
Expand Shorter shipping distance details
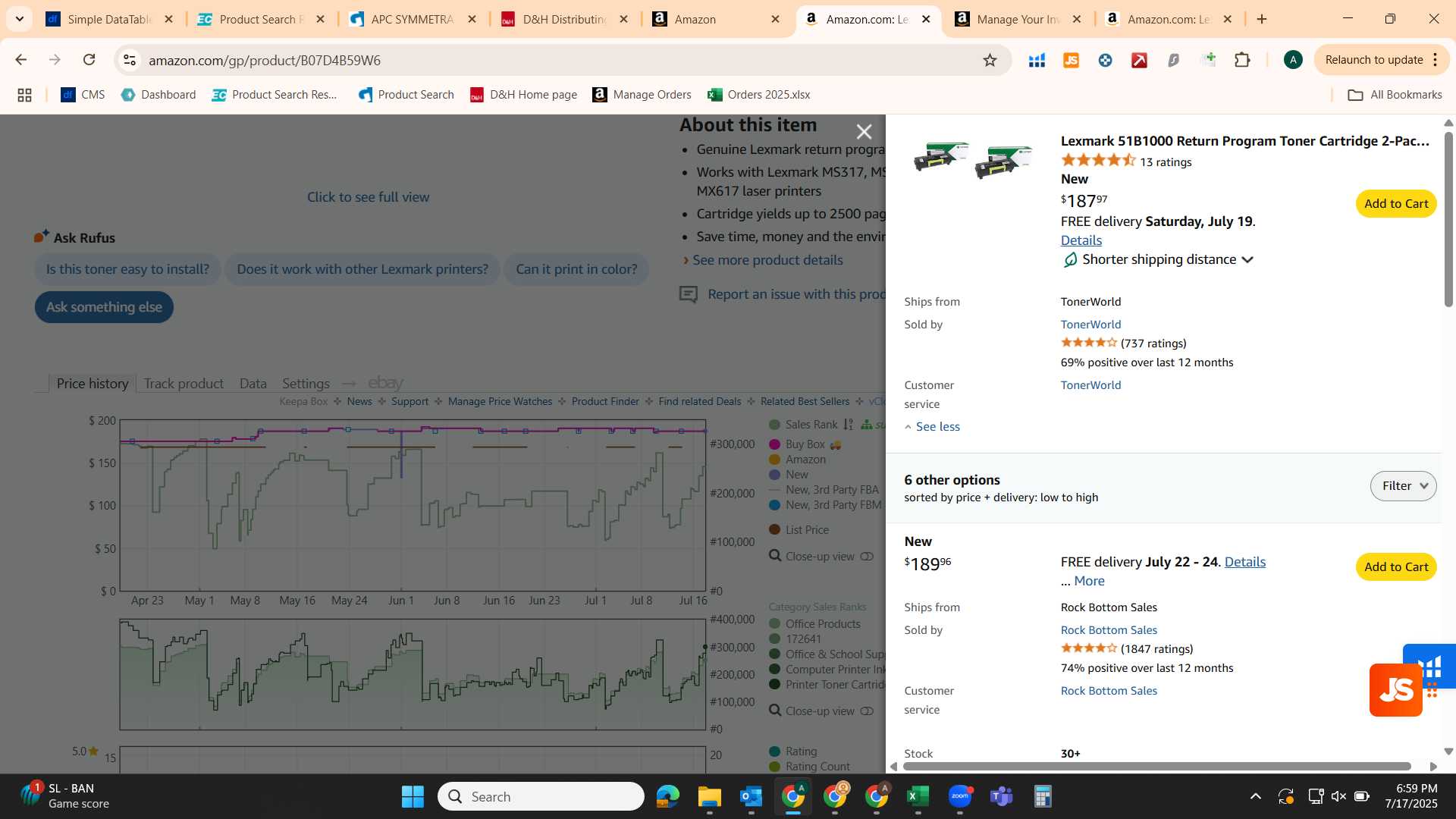tap(1168, 259)
